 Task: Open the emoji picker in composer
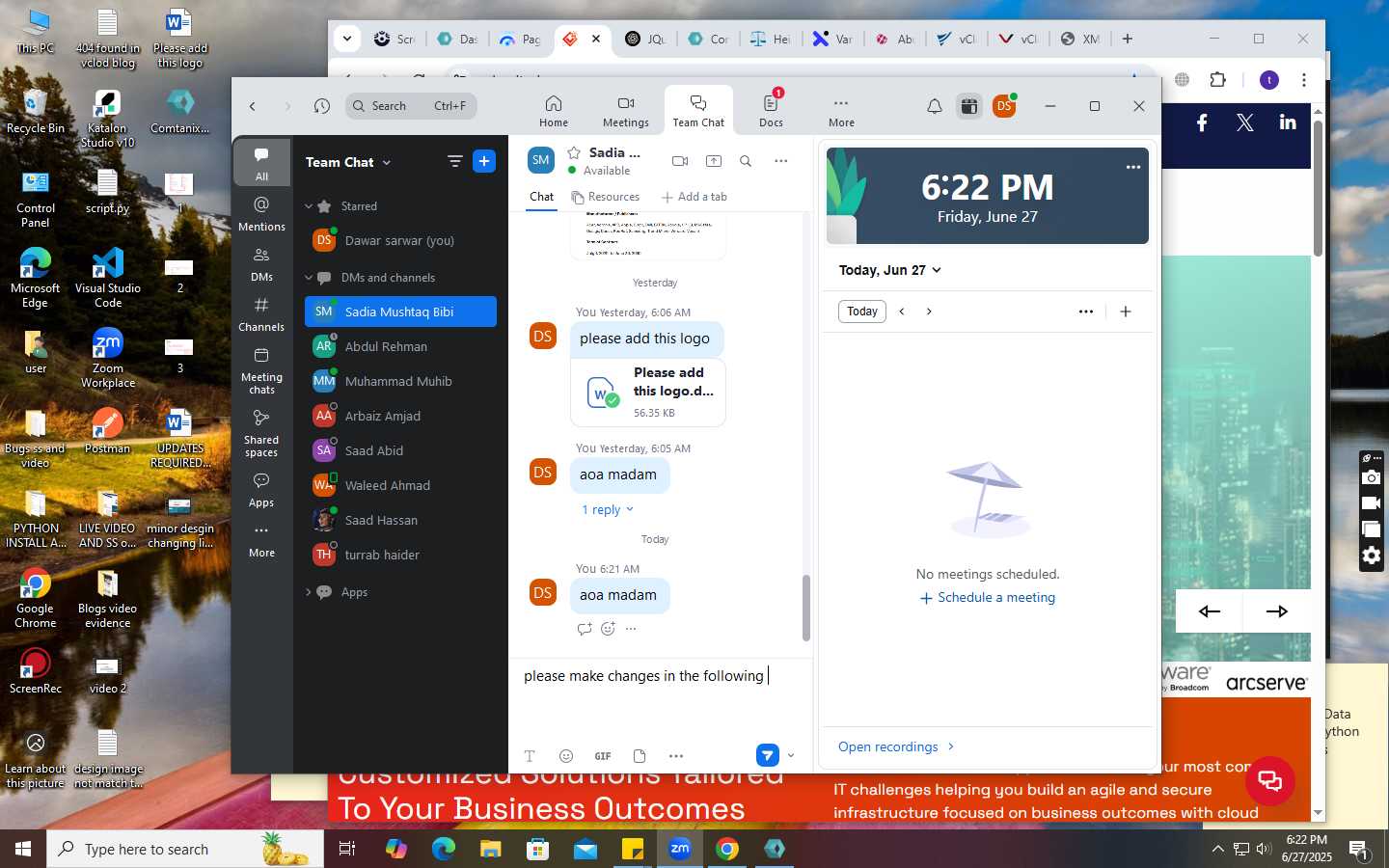pos(566,756)
